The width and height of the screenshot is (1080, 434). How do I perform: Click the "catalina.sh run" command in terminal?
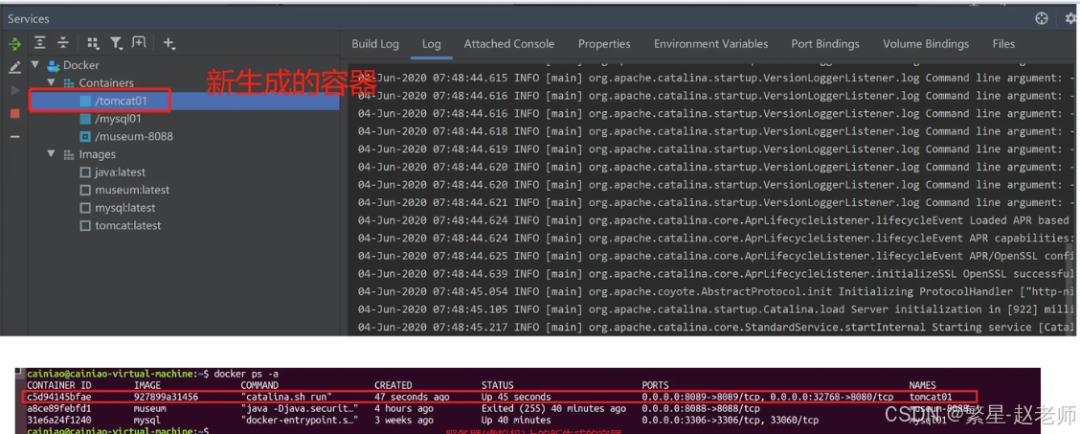[287, 397]
